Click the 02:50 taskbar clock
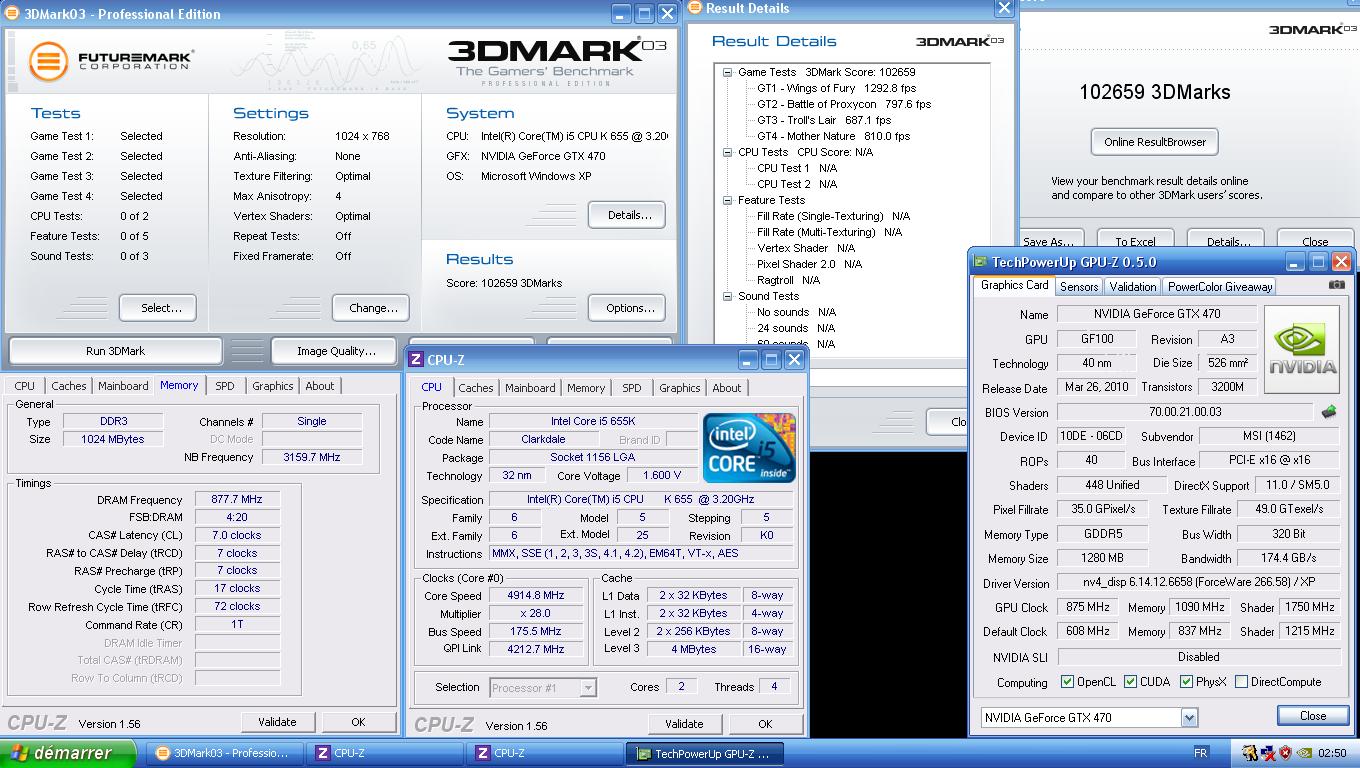 tap(1332, 753)
